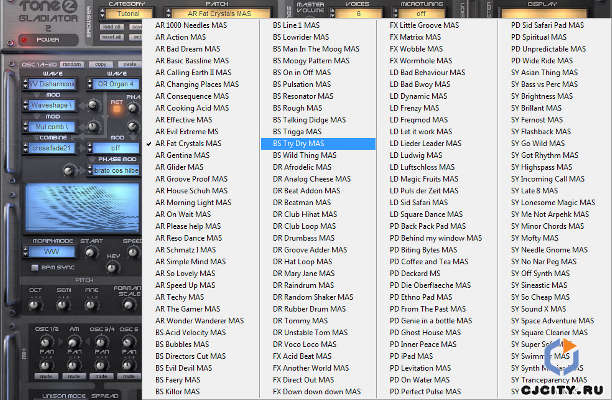Mute the OSC 1/2 channel

click(x=46, y=376)
